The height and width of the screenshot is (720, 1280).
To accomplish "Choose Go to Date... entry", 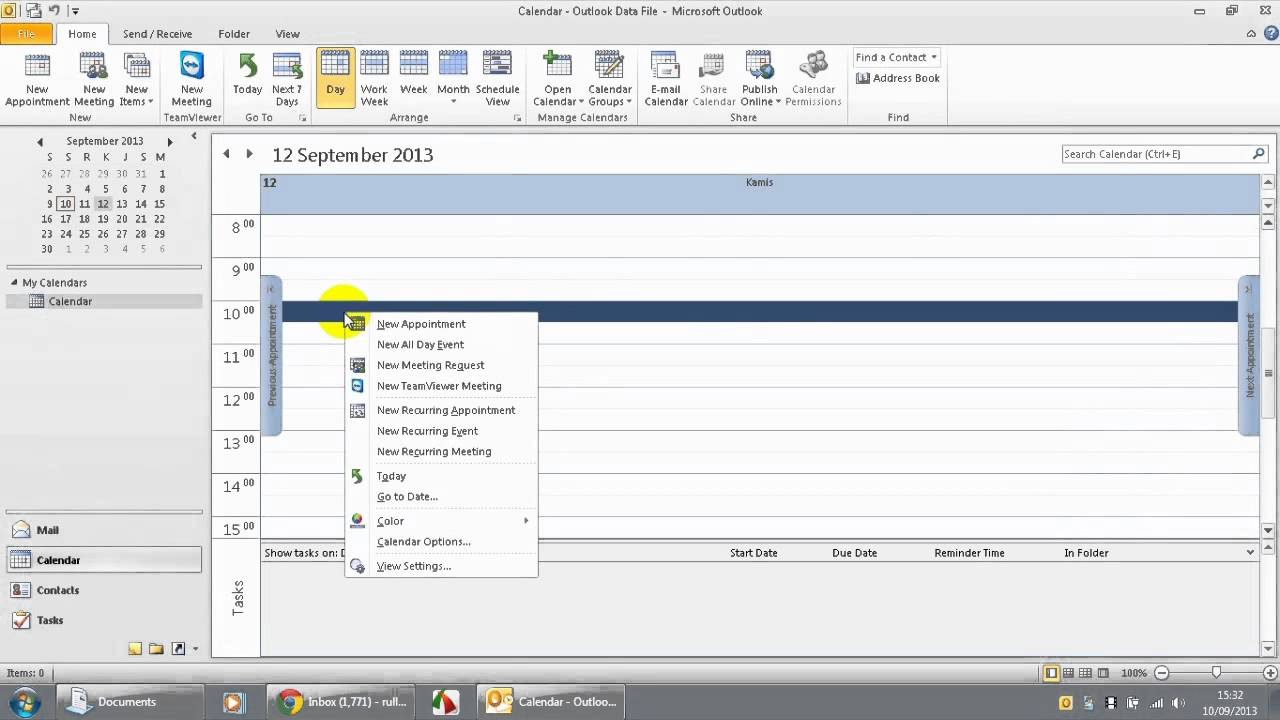I will [x=441, y=497].
